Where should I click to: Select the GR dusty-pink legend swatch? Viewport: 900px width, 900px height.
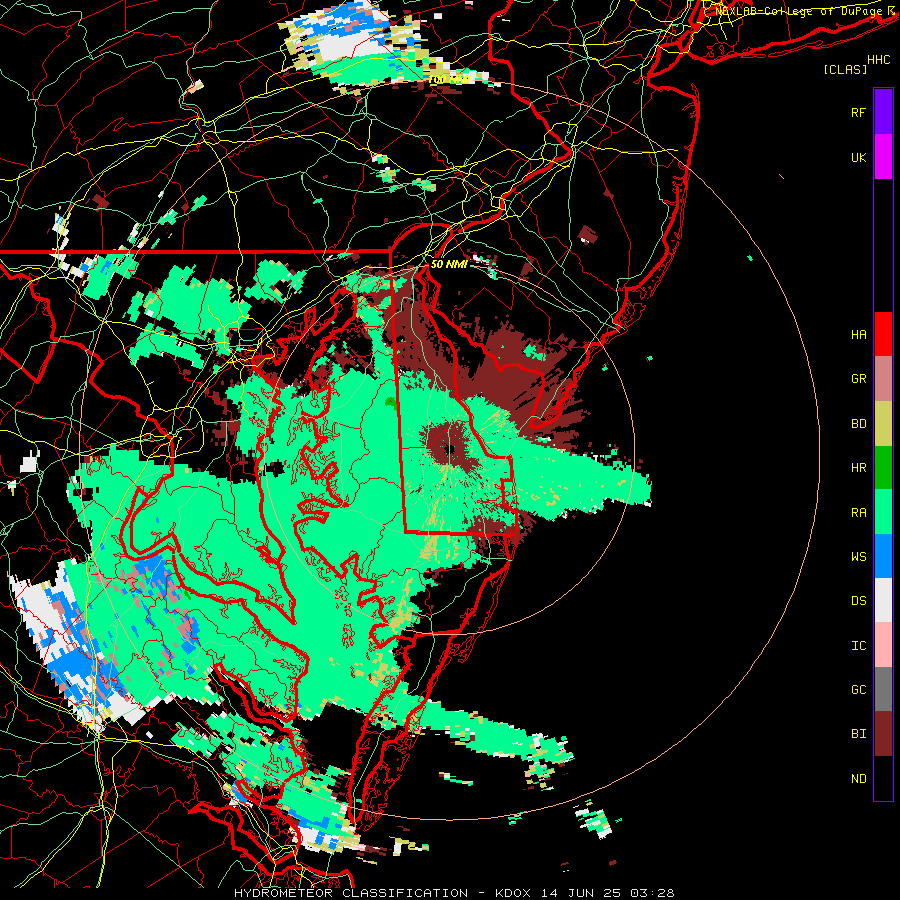point(883,379)
